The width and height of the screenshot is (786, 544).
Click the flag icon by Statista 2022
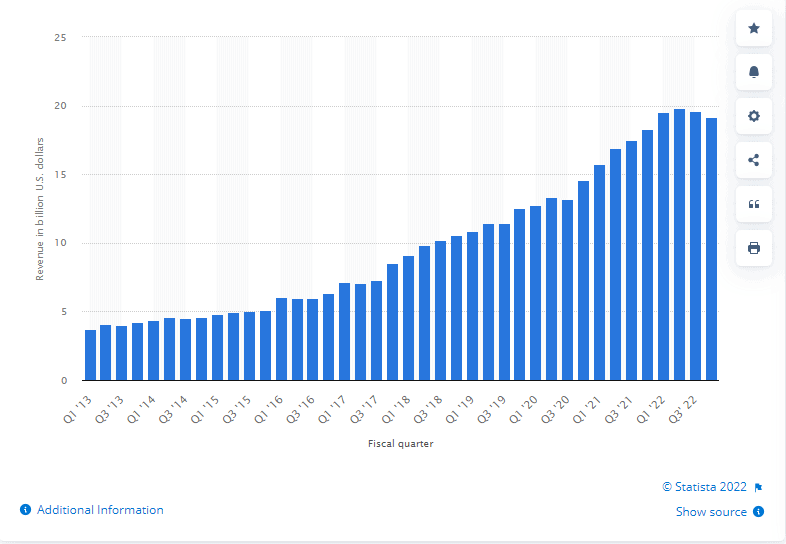pos(759,488)
